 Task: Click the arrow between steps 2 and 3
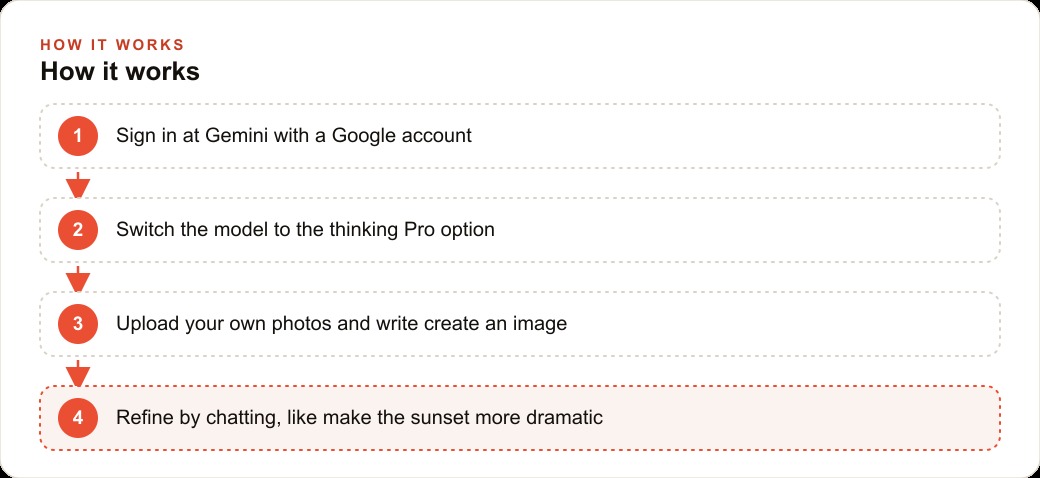click(x=78, y=278)
